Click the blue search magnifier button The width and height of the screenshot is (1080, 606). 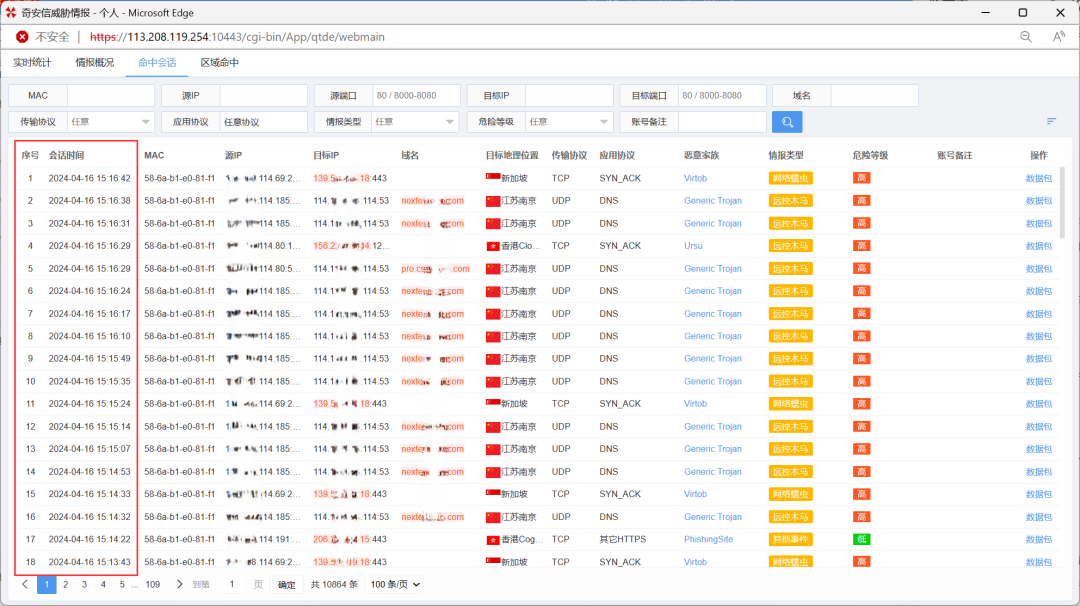coord(787,122)
